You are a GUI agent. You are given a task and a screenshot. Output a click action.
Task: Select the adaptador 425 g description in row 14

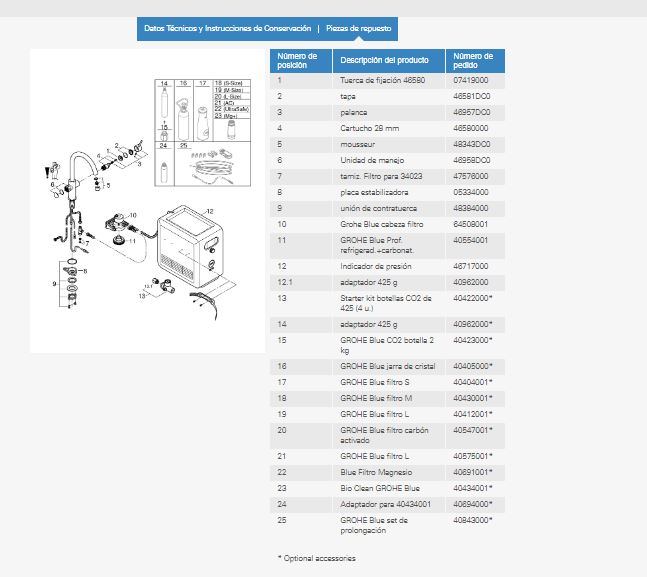[x=369, y=324]
